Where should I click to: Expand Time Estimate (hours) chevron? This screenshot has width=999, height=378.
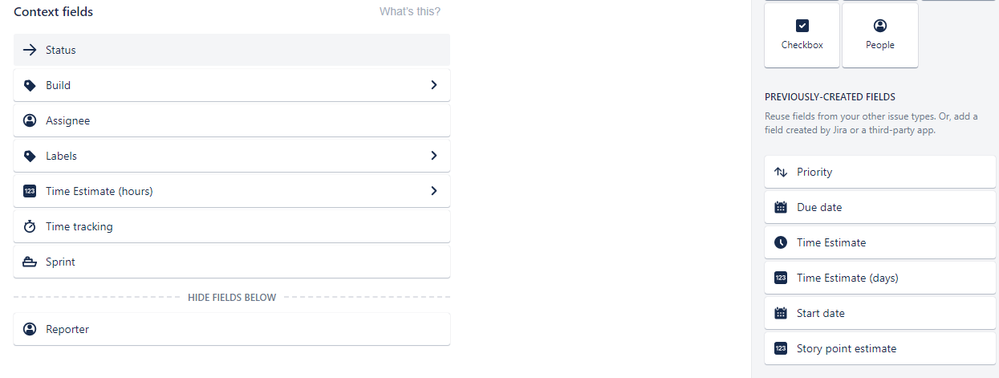point(434,191)
